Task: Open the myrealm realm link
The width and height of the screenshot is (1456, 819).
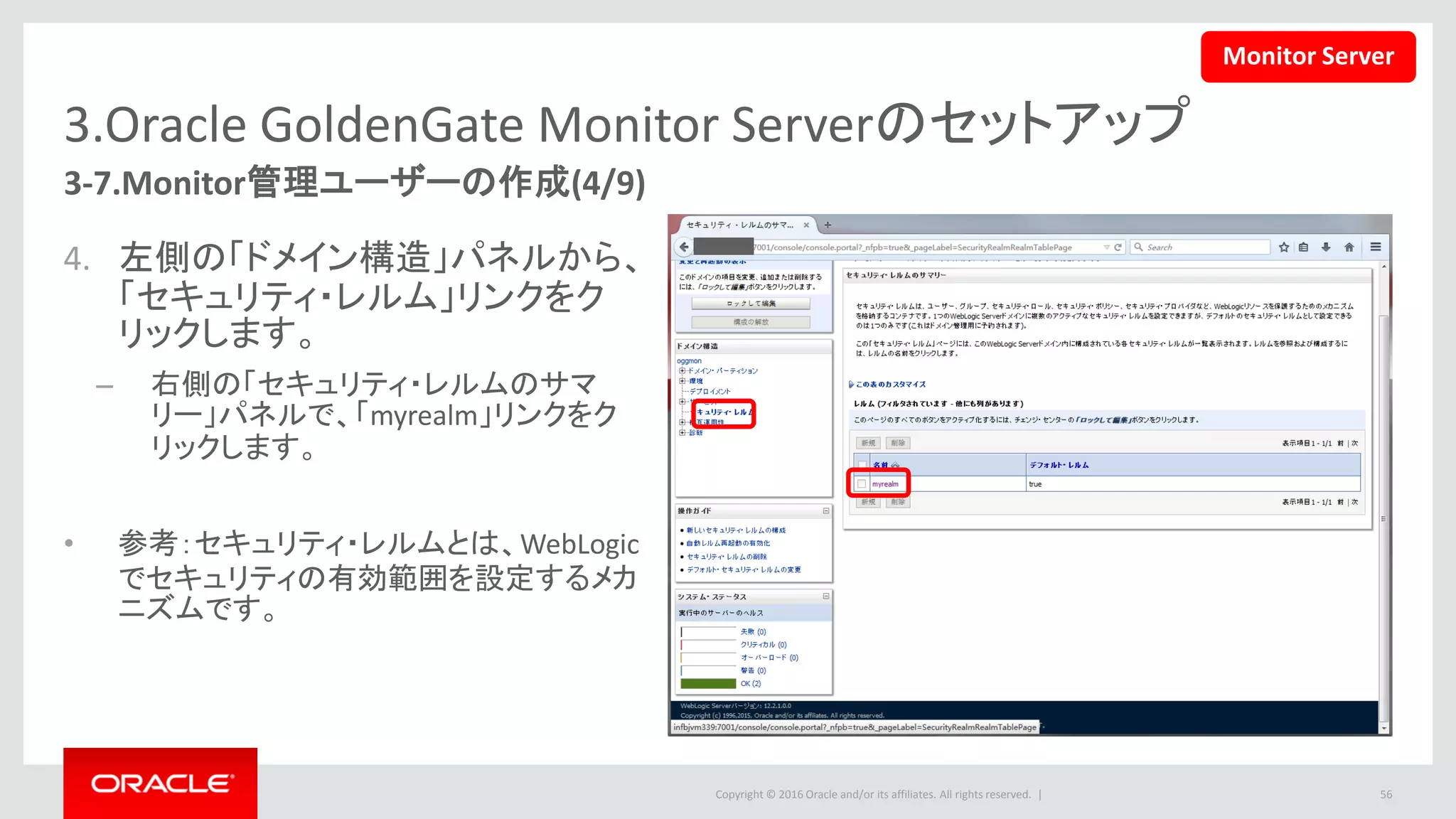Action: point(885,484)
